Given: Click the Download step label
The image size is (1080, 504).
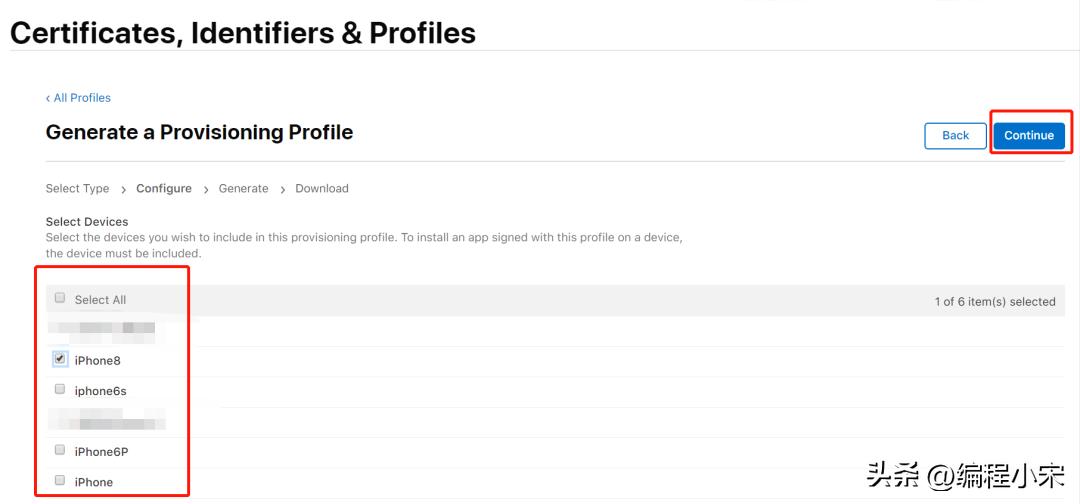Looking at the screenshot, I should click(321, 188).
